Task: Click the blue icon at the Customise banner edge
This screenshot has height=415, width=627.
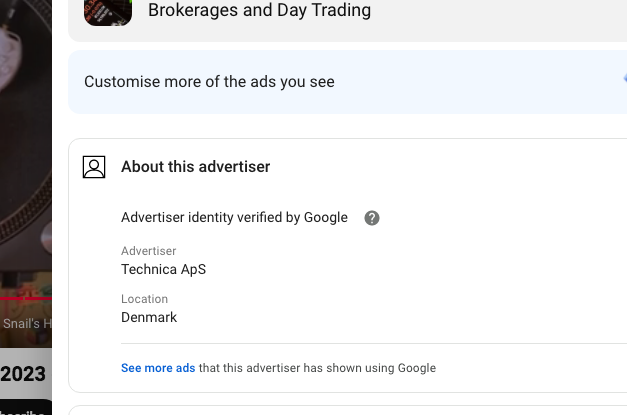Action: pyautogui.click(x=623, y=80)
